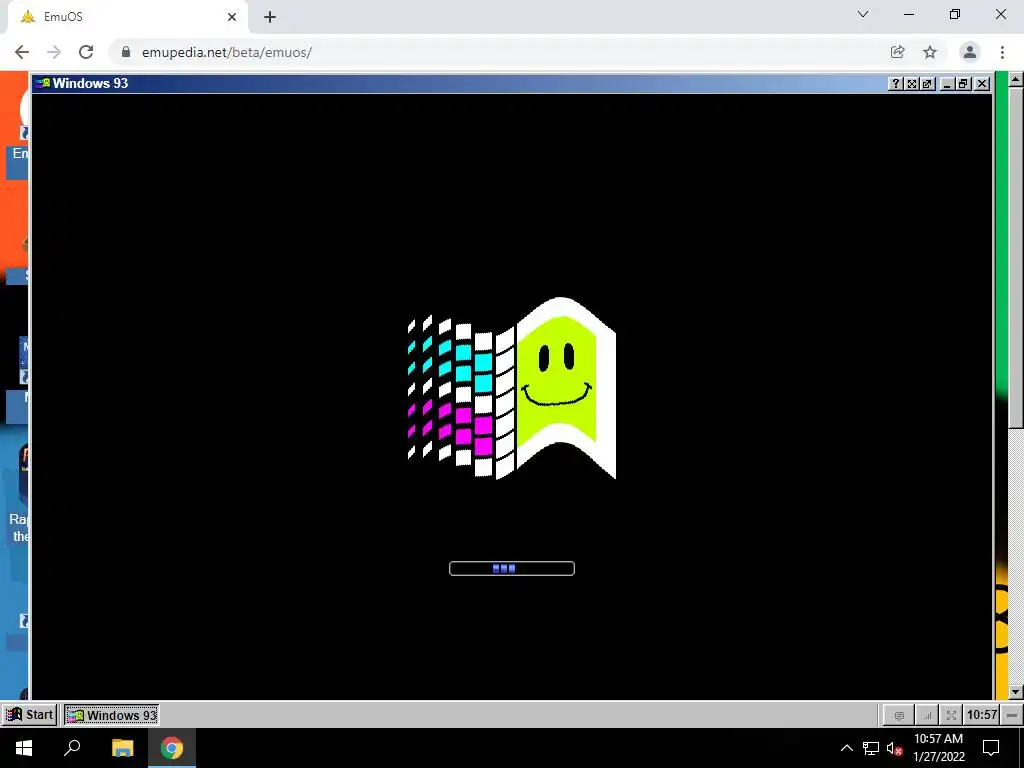Click the scroll-down arrow on the page scrollbar
Viewport: 1024px width, 768px height.
tap(1015, 692)
